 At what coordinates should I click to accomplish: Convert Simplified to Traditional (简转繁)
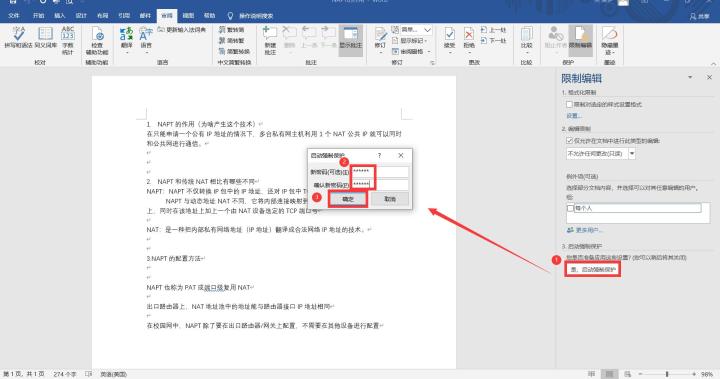click(231, 40)
